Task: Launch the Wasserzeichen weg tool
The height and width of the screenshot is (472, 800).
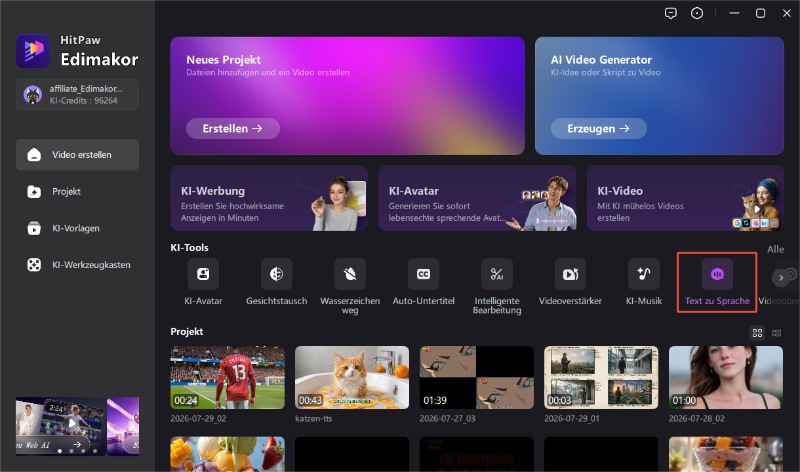Action: pos(350,274)
